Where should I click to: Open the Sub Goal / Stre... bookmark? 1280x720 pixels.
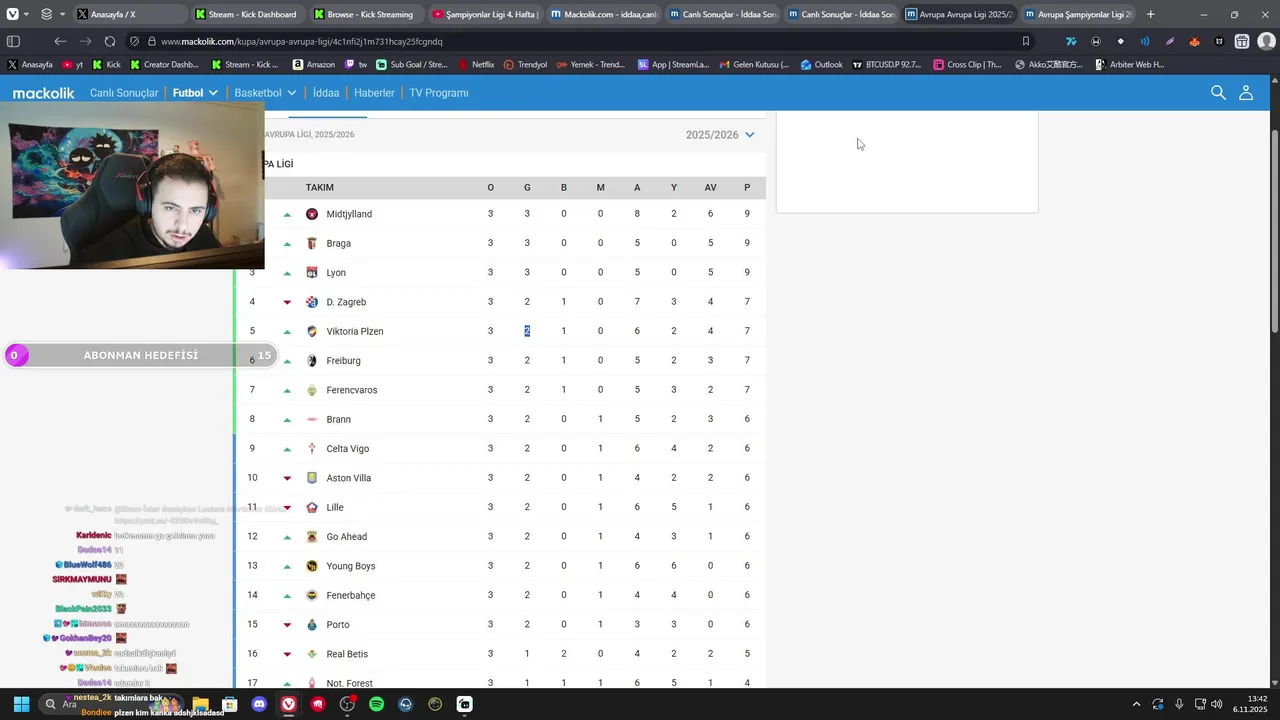tap(411, 64)
